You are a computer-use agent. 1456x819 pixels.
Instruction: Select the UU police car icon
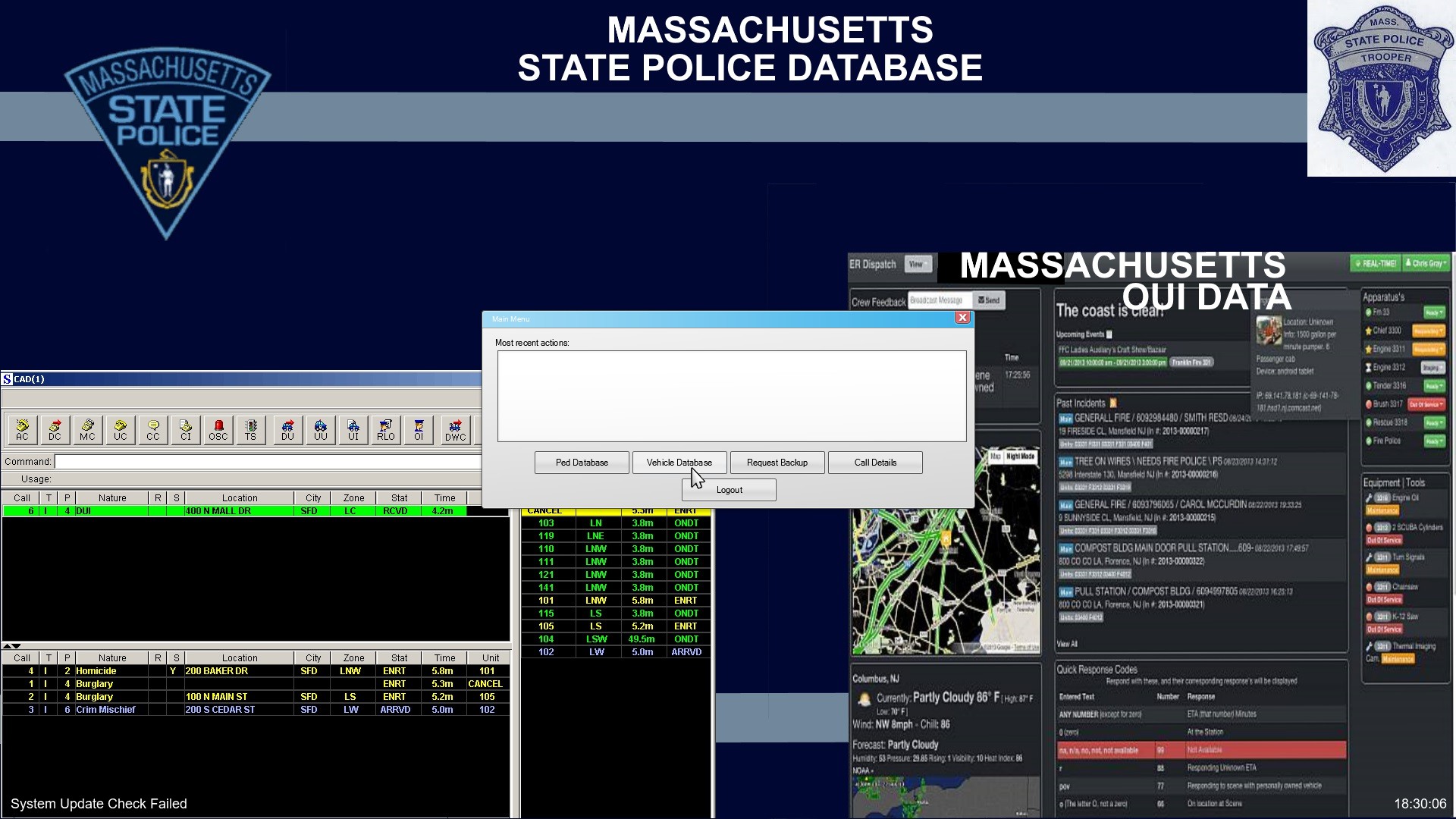click(x=320, y=429)
